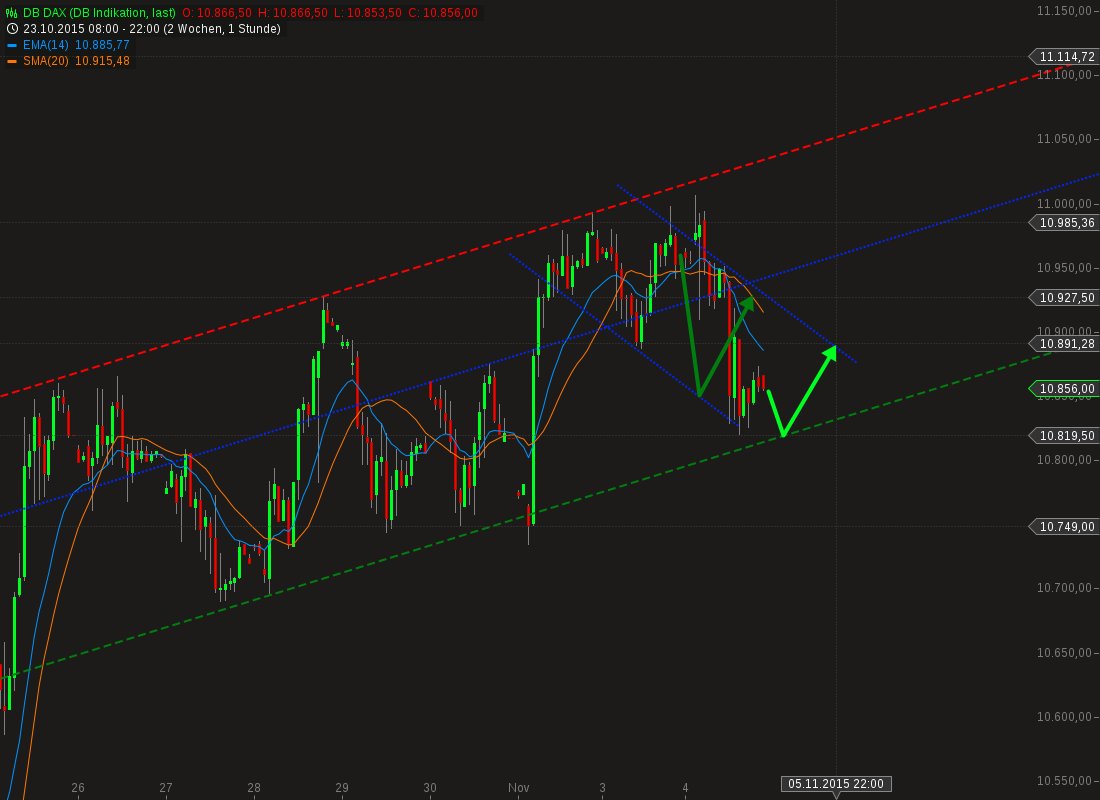Viewport: 1100px width, 800px height.
Task: Click the candlestick chart icon beside DB DAX
Action: pos(12,13)
